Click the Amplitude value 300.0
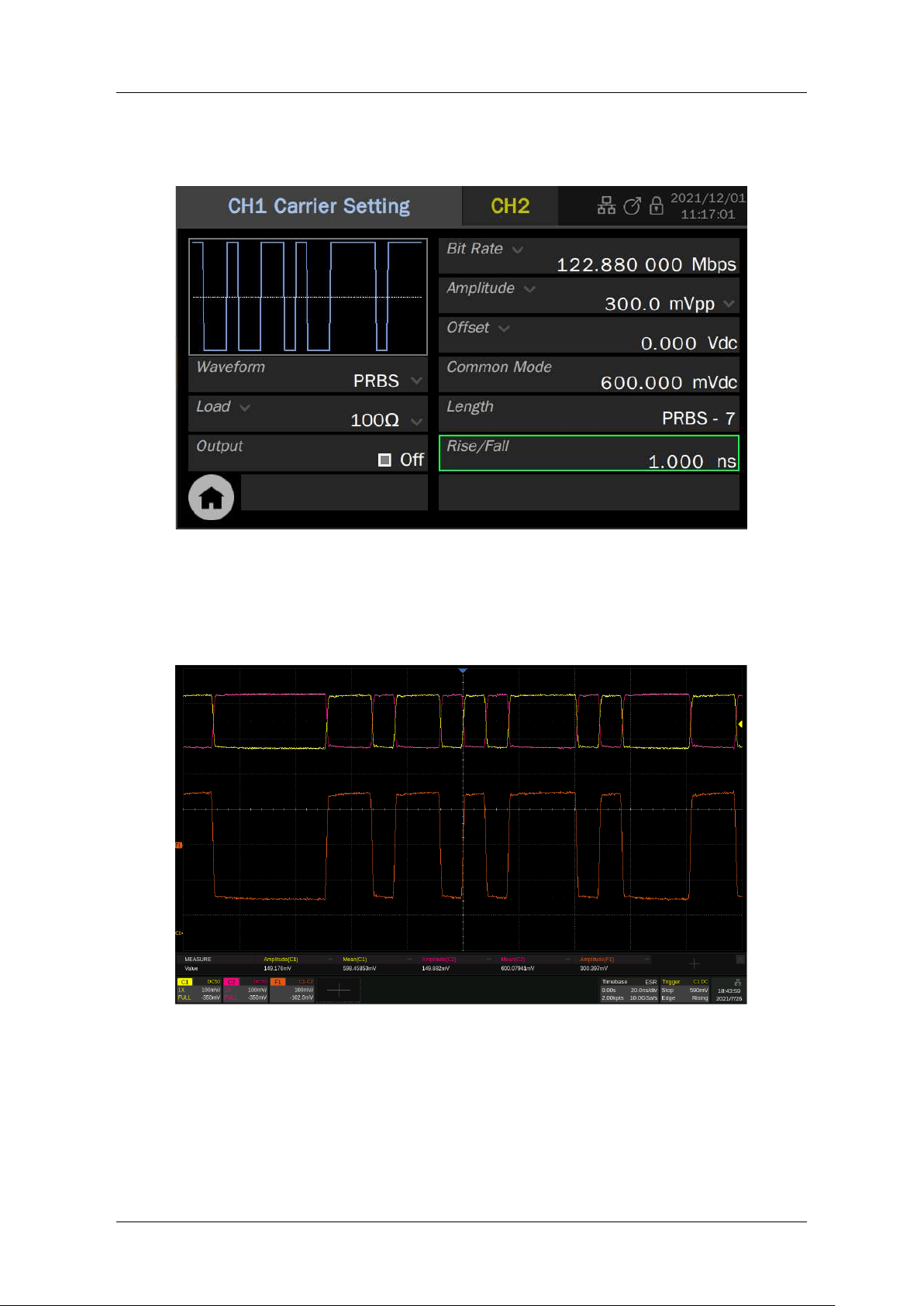 632,304
